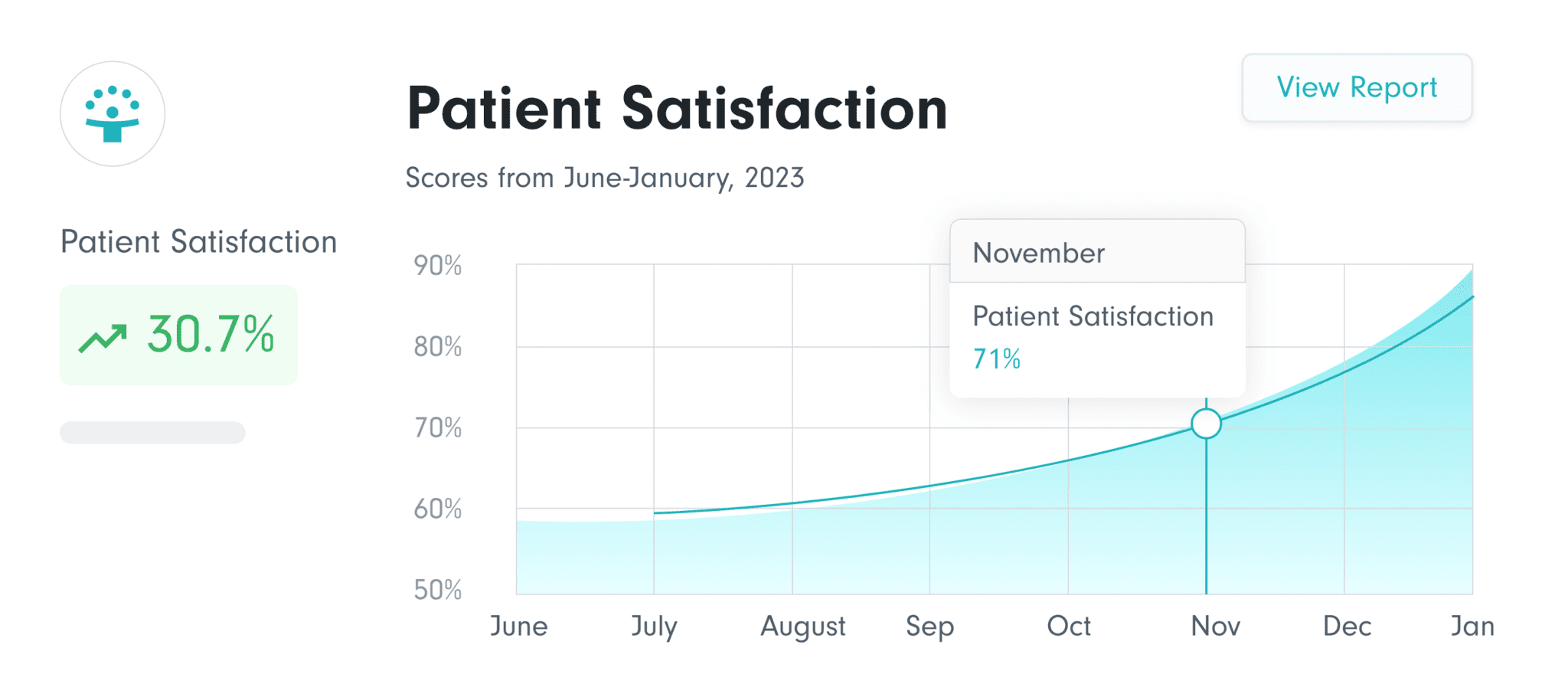Click the 30.7% satisfaction badge
This screenshot has height=694, width=1568.
pos(178,335)
